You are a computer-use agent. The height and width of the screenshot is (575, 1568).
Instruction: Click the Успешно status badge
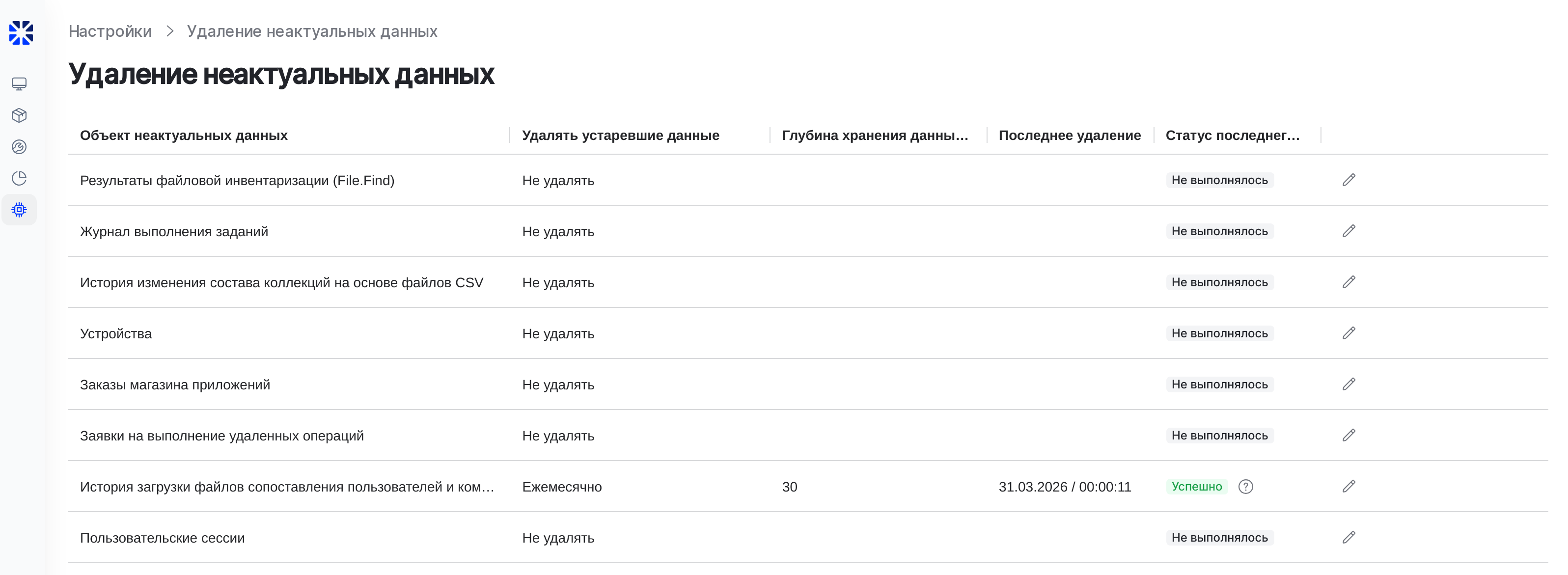(x=1196, y=487)
